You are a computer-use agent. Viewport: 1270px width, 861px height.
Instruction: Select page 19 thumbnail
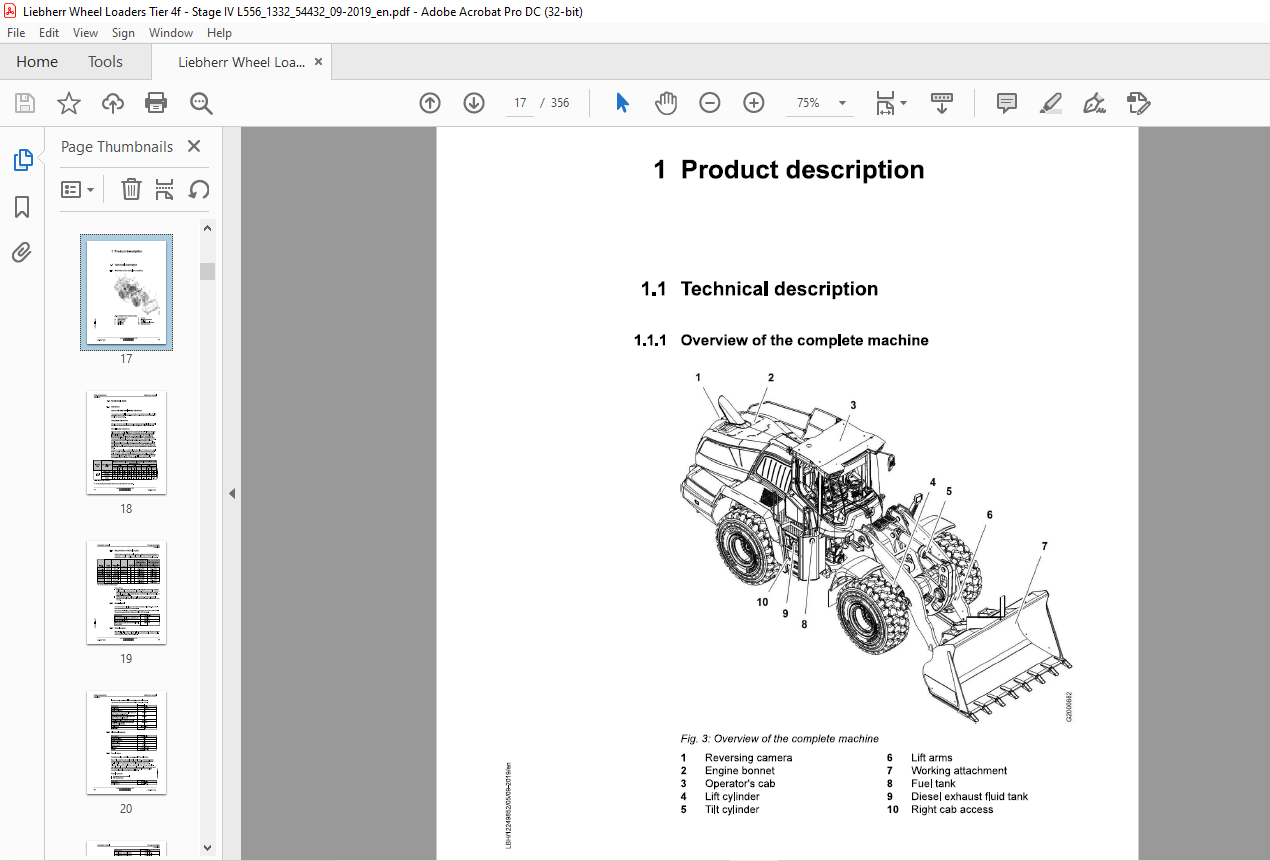click(126, 593)
